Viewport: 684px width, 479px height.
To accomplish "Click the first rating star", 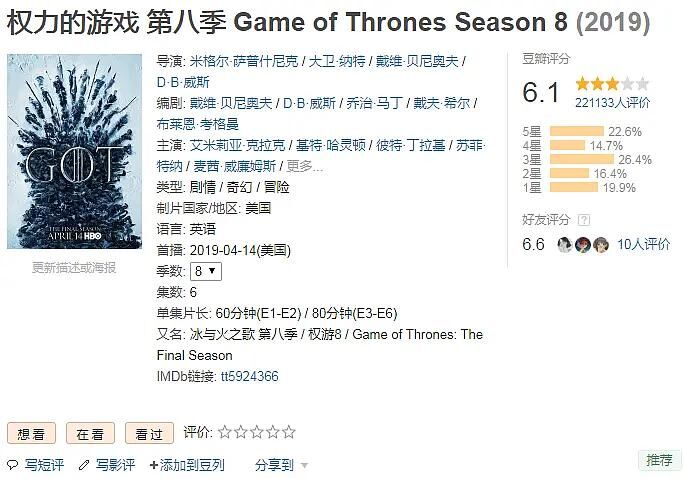I will click(x=225, y=433).
